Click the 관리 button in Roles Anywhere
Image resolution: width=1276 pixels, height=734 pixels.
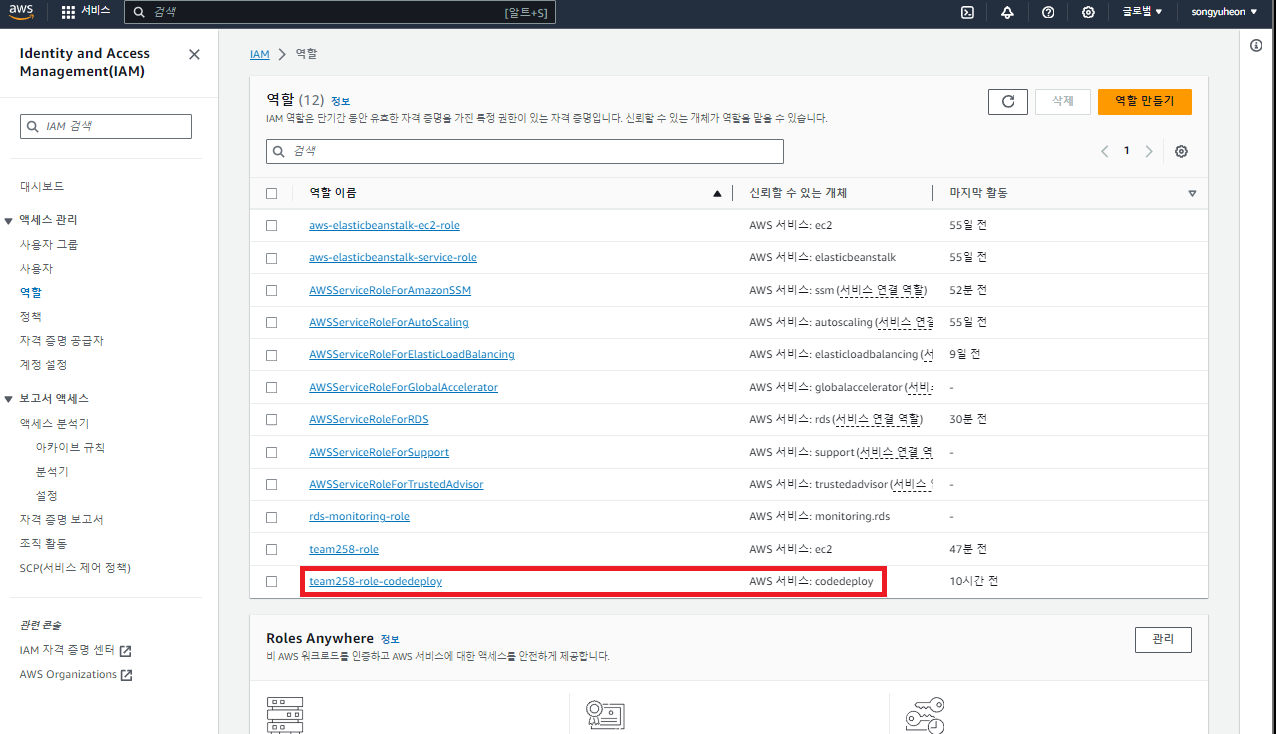click(1163, 639)
